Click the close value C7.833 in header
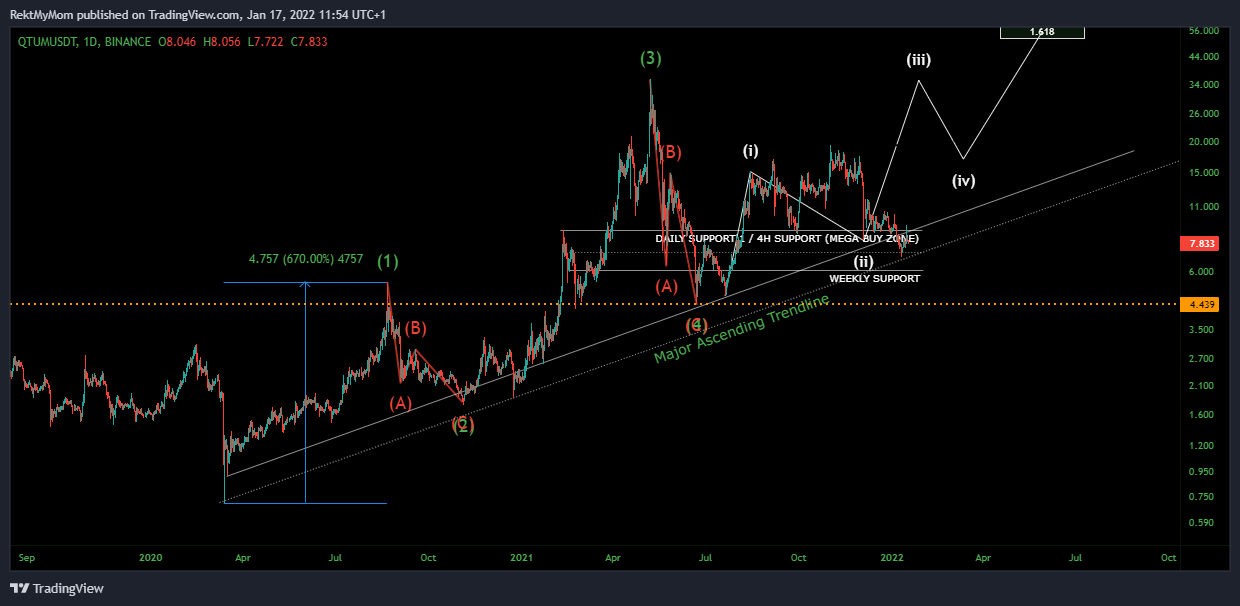Screen dimensions: 1240x606 [x=309, y=42]
